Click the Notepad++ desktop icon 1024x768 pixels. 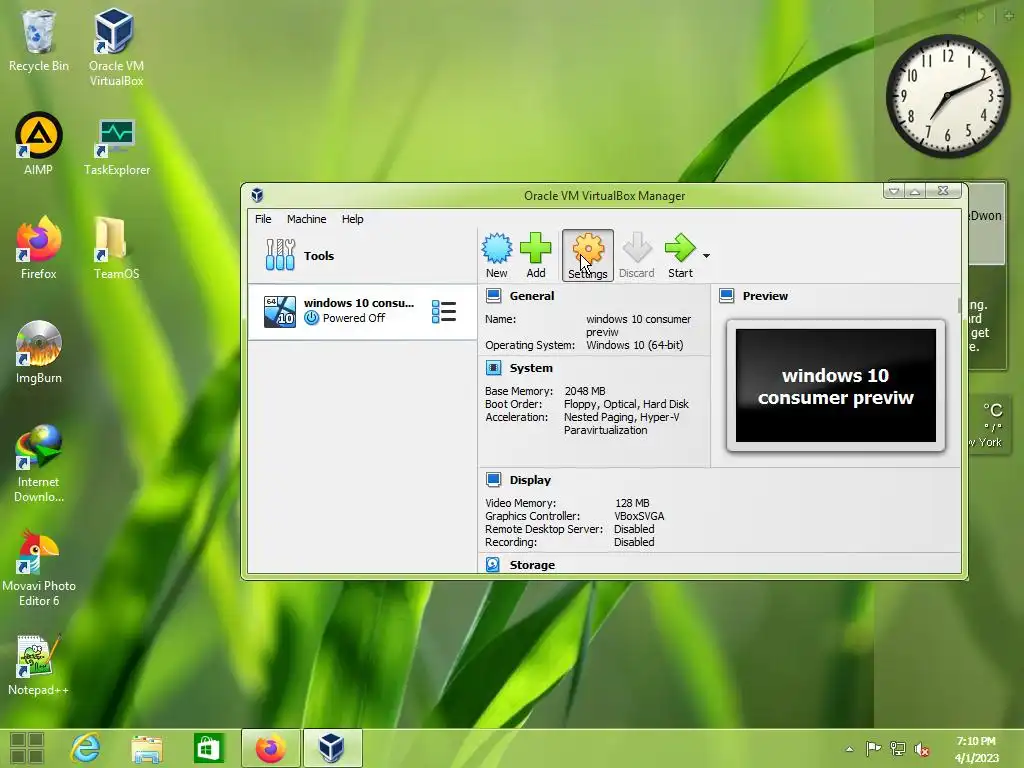coord(39,665)
